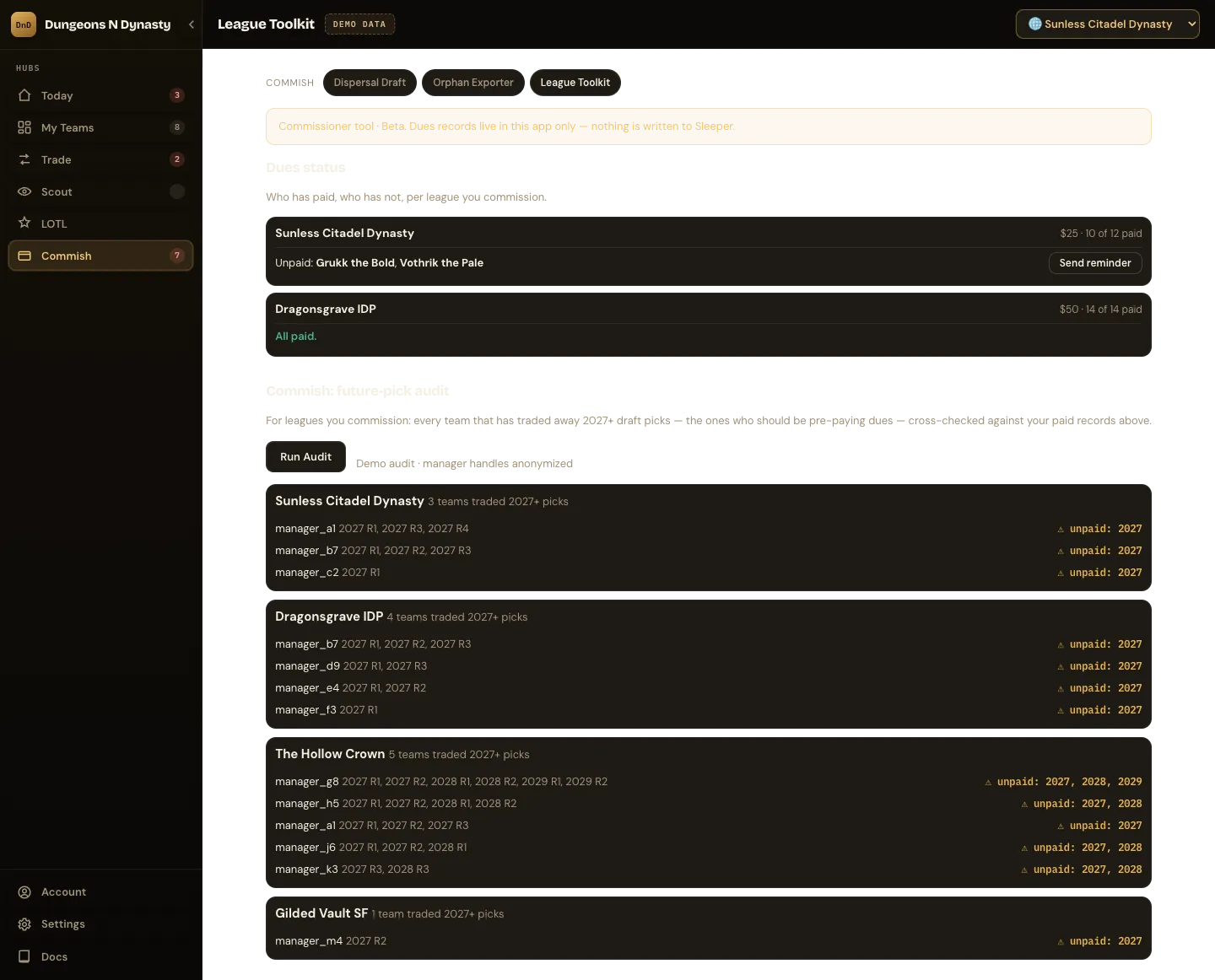Click 'Demo audit · manager handles anonymized' note
Image resolution: width=1215 pixels, height=980 pixels.
click(464, 464)
